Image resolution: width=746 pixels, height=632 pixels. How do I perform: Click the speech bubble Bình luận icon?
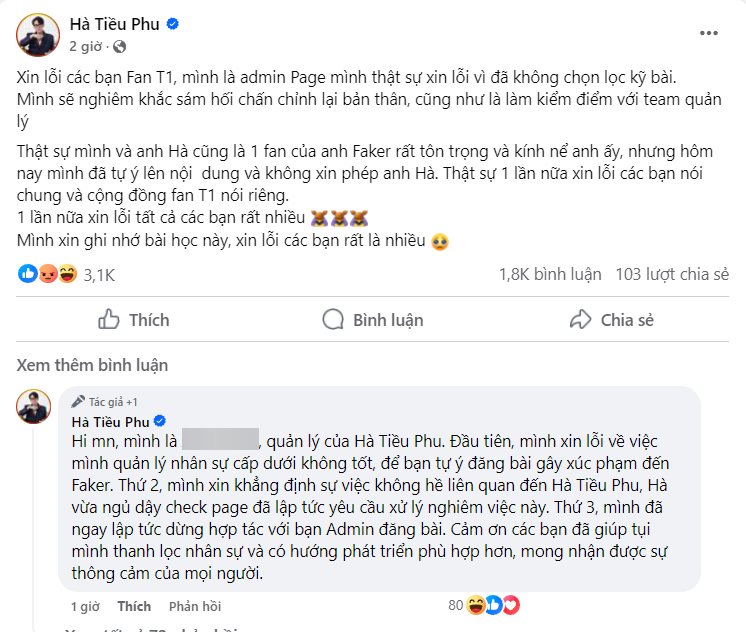tap(333, 320)
